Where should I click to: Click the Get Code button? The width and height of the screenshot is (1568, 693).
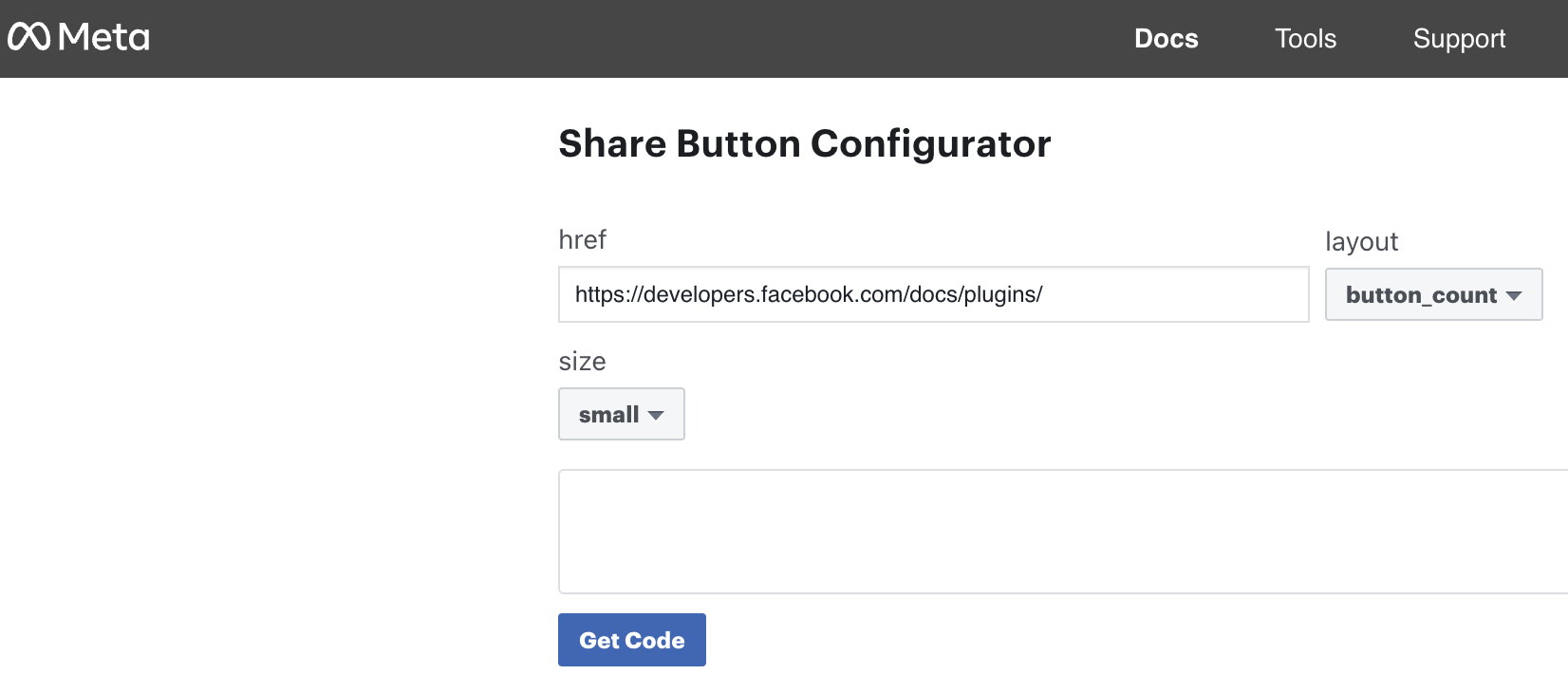(631, 640)
